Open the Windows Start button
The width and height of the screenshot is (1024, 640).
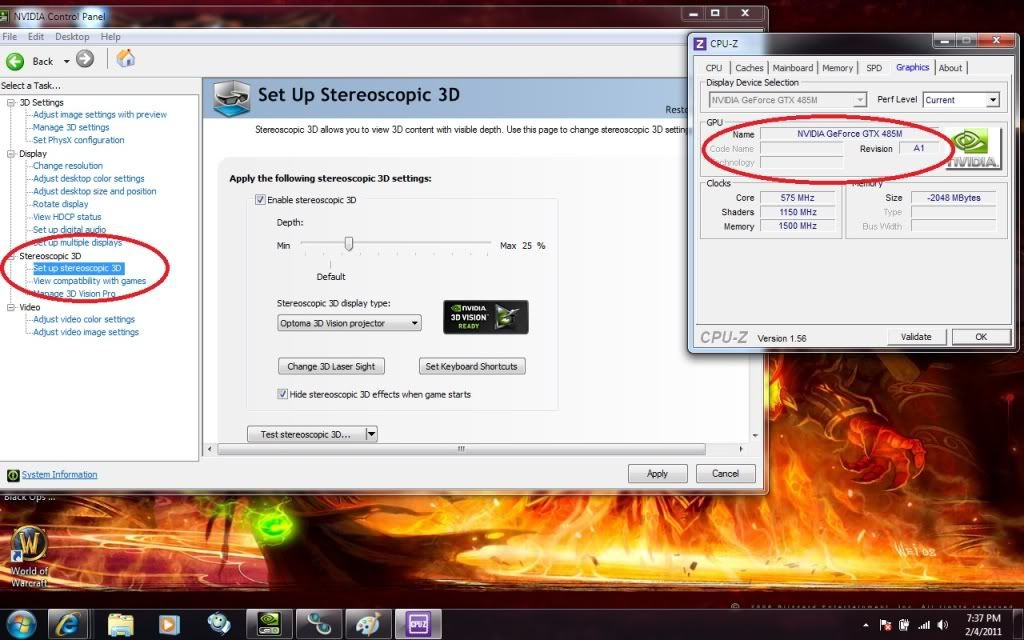(22, 624)
